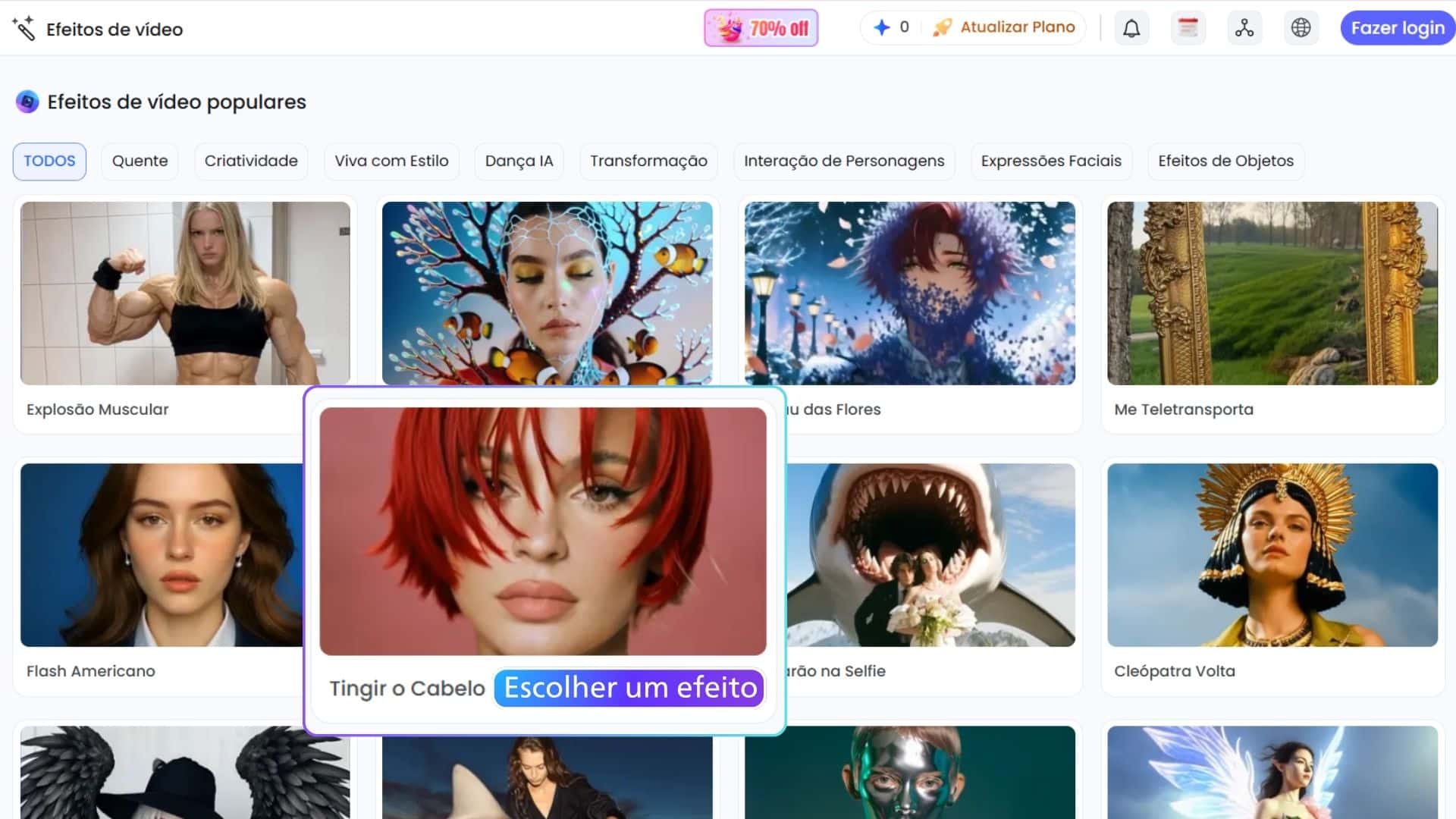Click the share network icon
The height and width of the screenshot is (819, 1456).
[x=1244, y=29]
